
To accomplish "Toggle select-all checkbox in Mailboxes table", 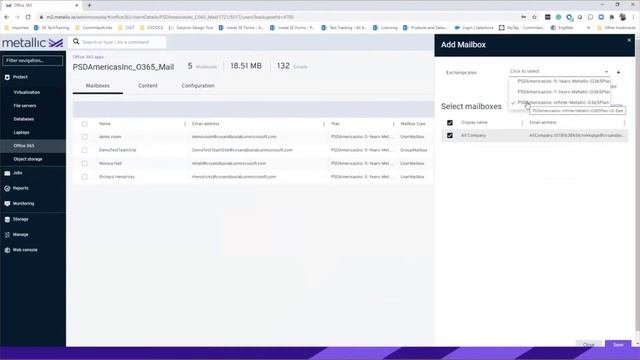I will coord(84,124).
